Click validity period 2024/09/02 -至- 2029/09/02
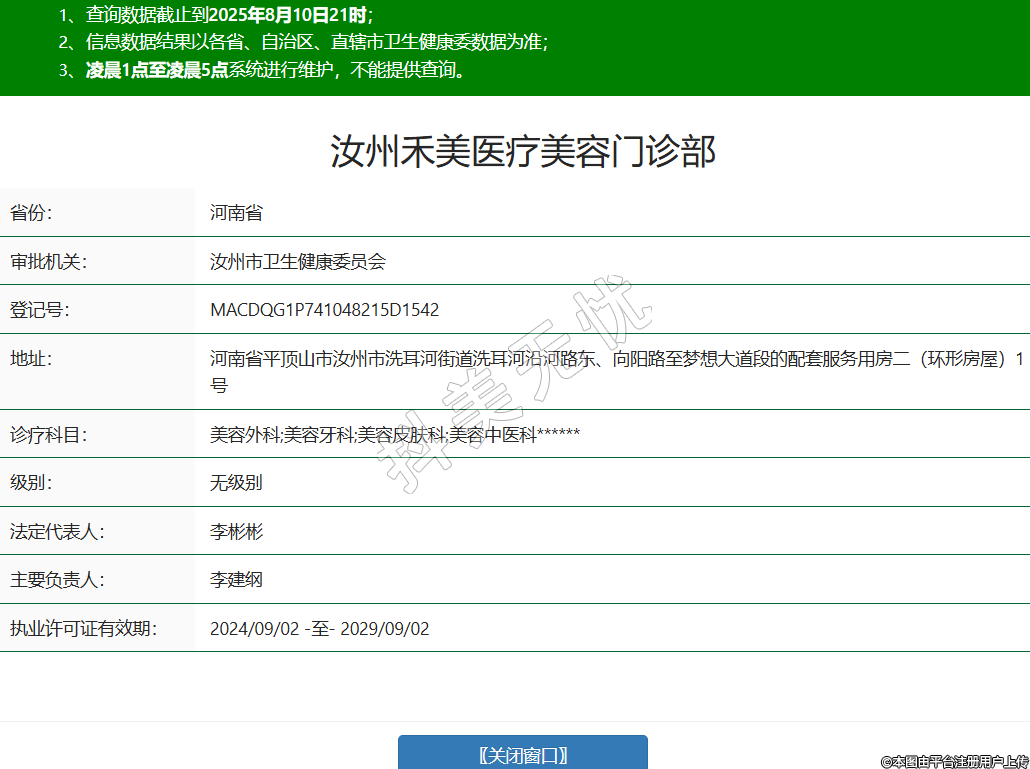Viewport: 1030px width, 769px height. pos(319,629)
